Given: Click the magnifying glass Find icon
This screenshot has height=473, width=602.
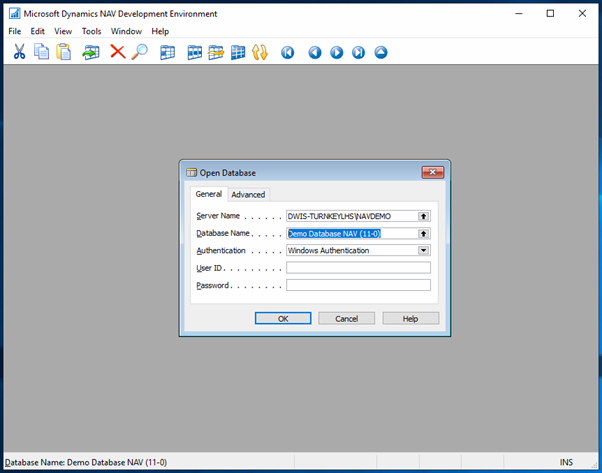Looking at the screenshot, I should click(140, 52).
